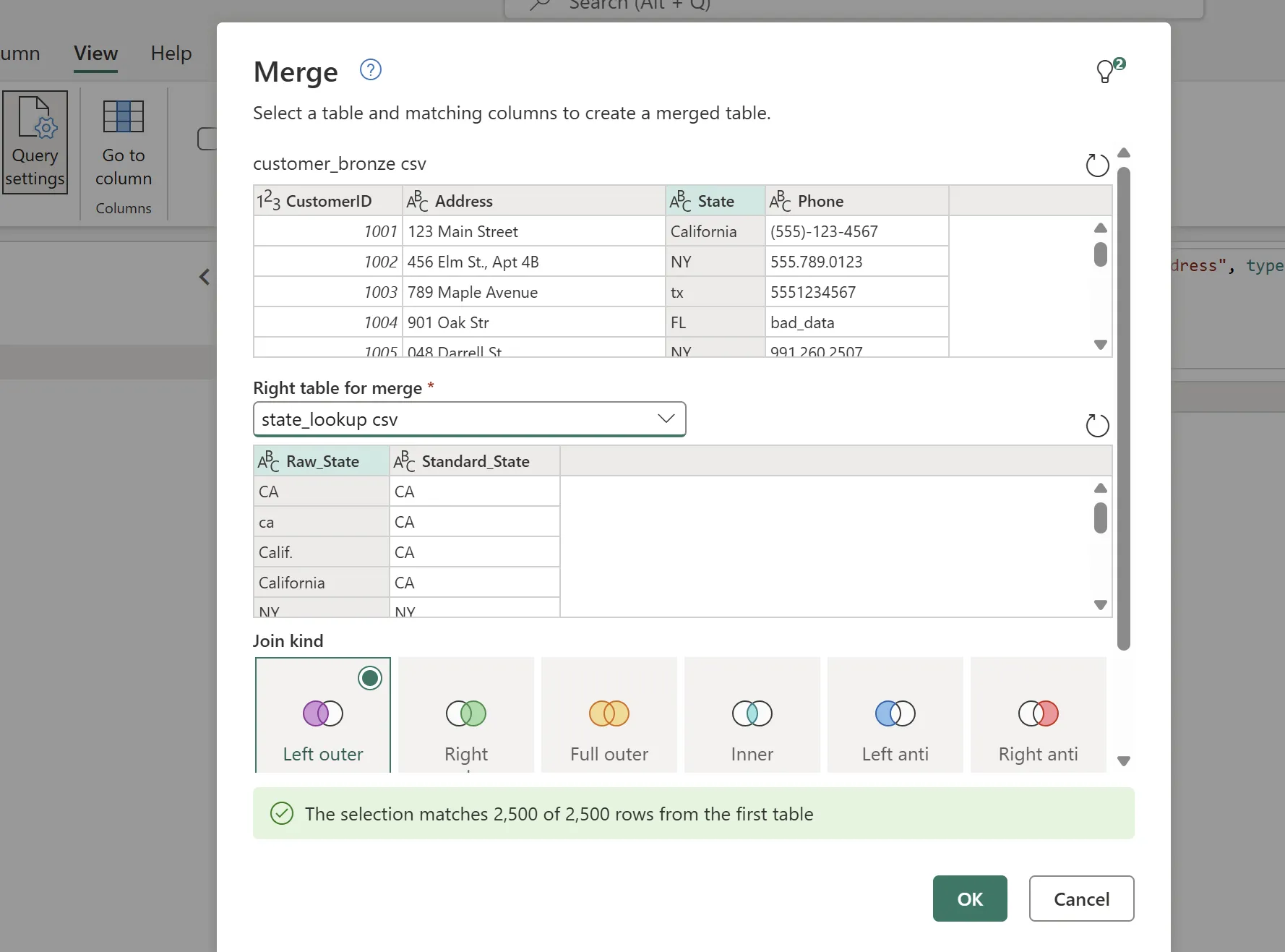The image size is (1285, 952).
Task: Click the Right outer Venn diagram icon
Action: 466,713
